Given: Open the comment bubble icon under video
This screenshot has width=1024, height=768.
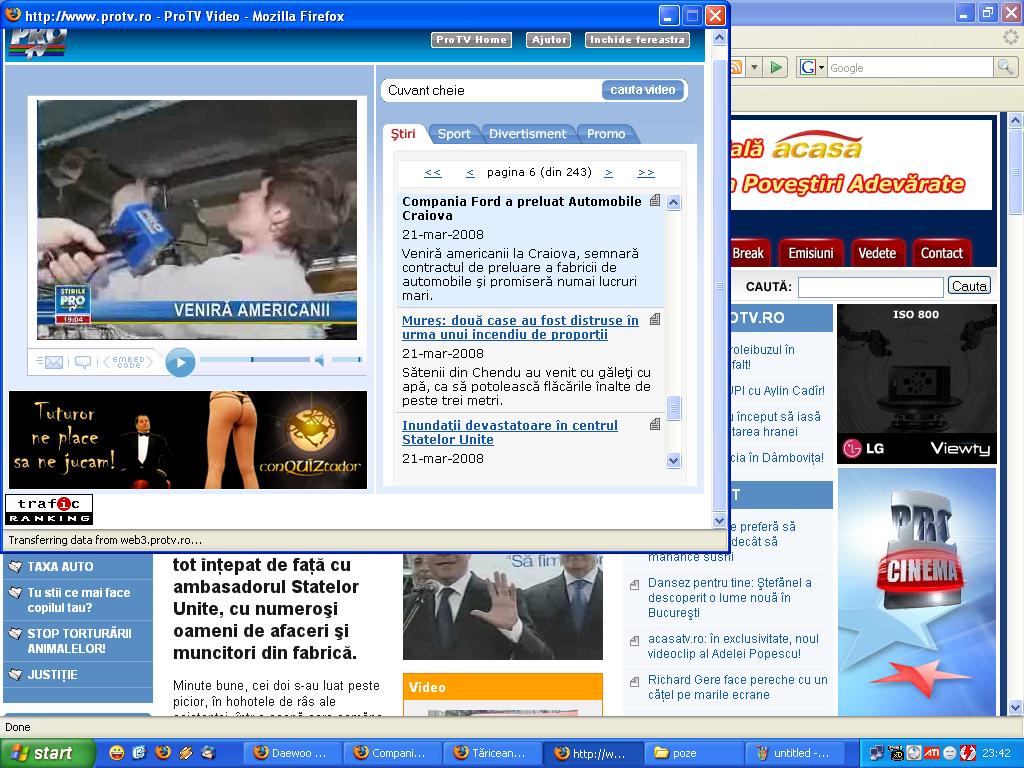Looking at the screenshot, I should pyautogui.click(x=83, y=362).
